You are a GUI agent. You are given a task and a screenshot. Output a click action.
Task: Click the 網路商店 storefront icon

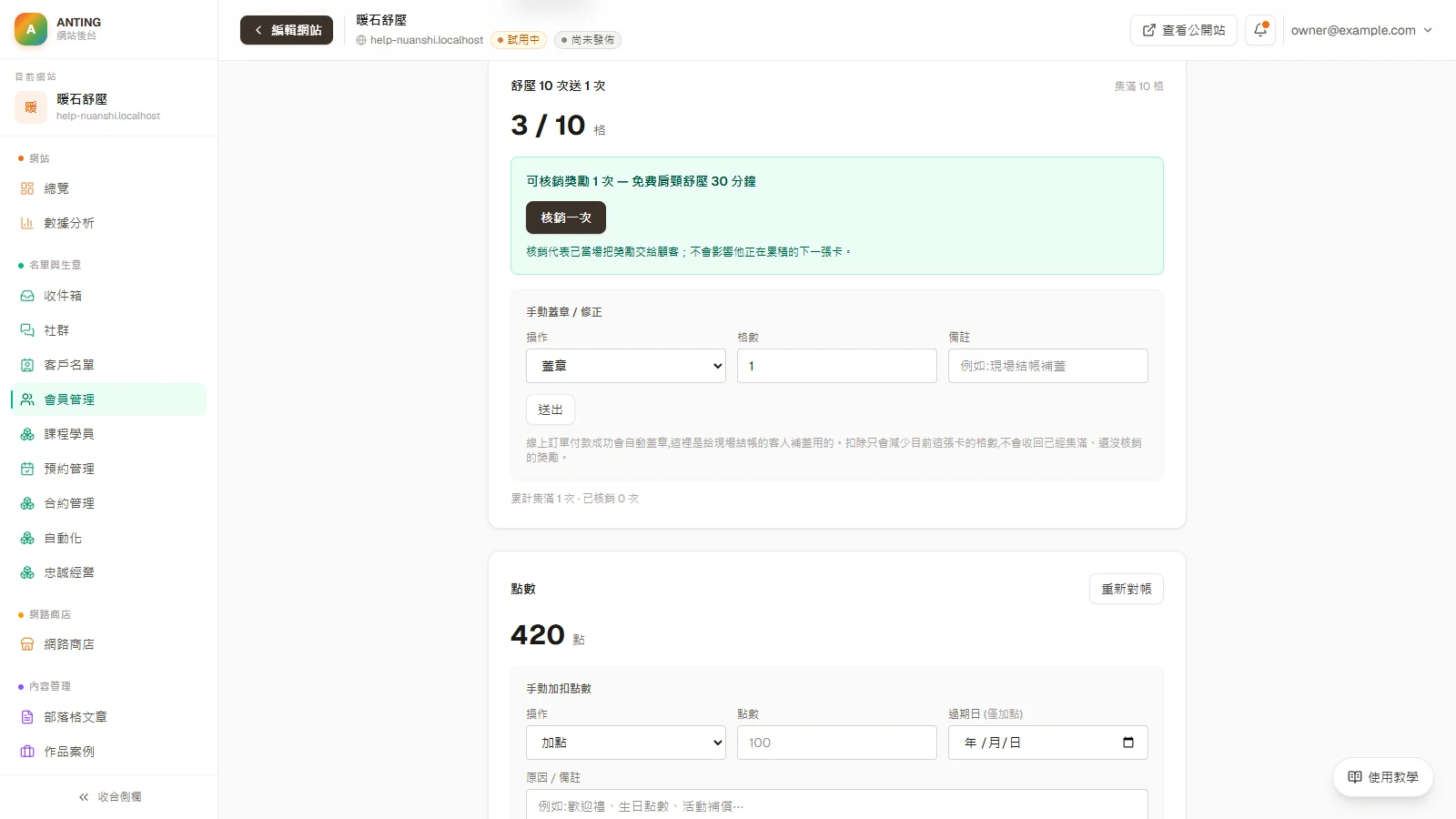pyautogui.click(x=27, y=644)
